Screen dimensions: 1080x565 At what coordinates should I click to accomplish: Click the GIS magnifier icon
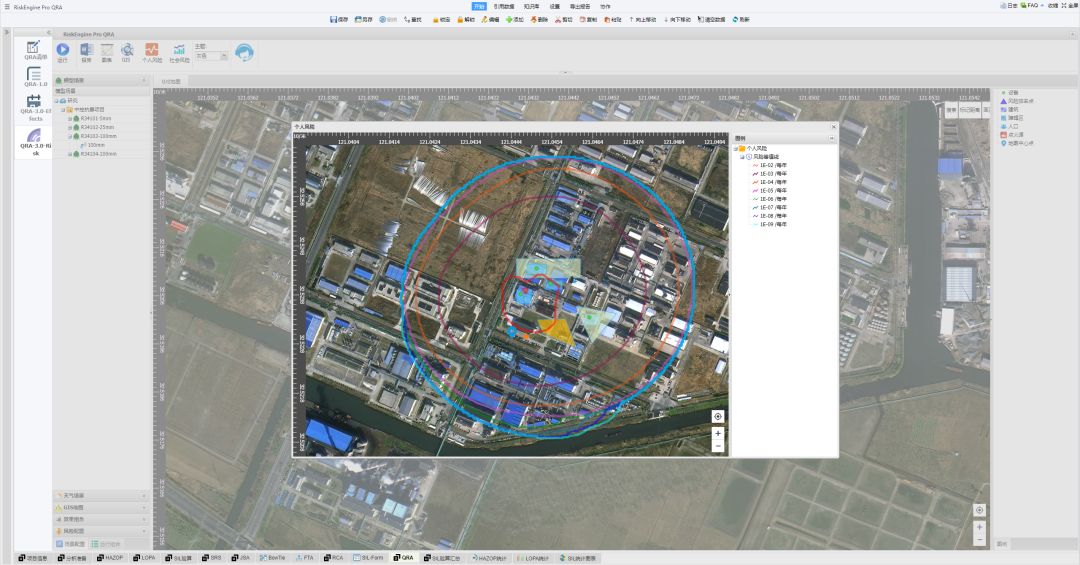[127, 50]
